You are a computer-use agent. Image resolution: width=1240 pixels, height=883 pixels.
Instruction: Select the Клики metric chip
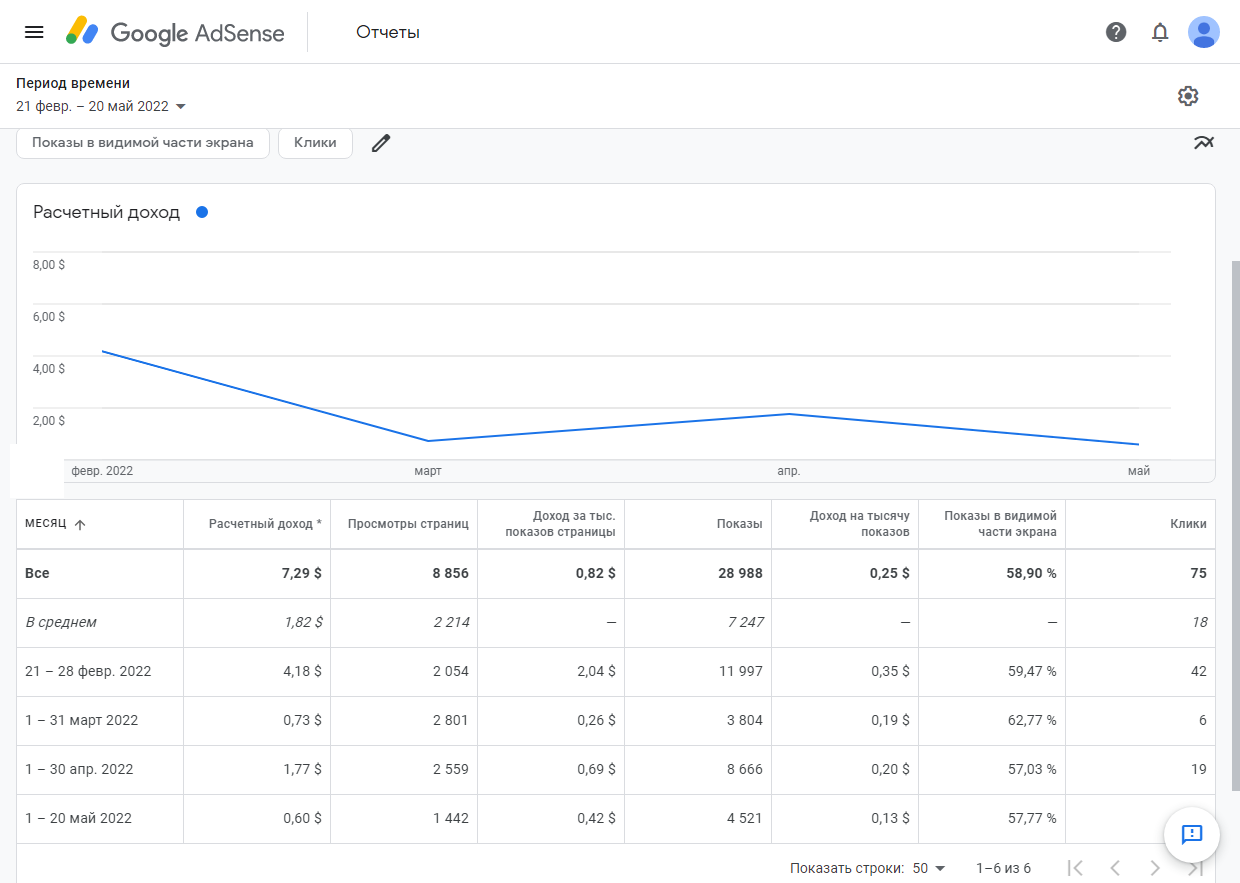(315, 142)
